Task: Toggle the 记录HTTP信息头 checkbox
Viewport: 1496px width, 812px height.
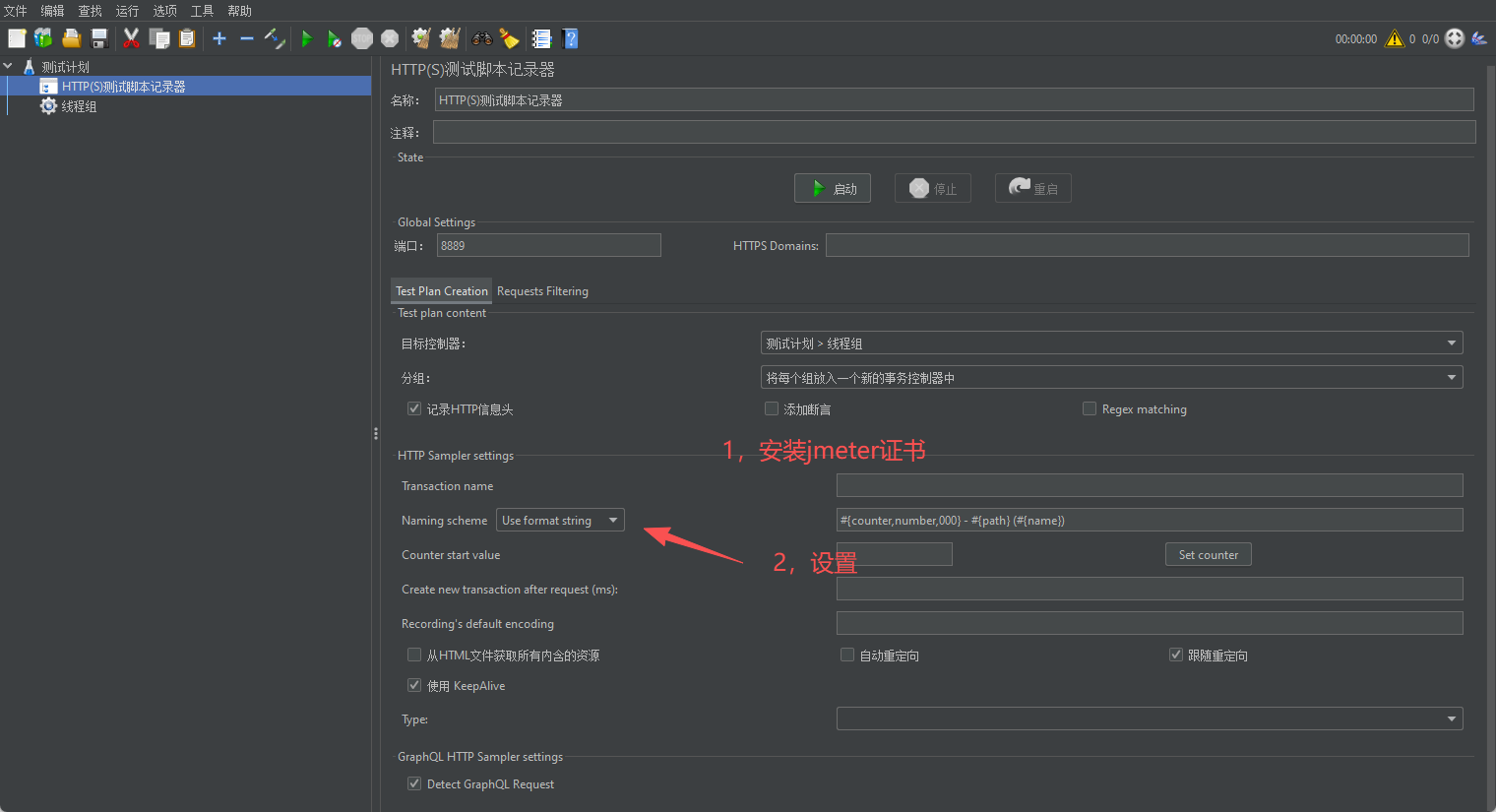Action: pos(414,408)
